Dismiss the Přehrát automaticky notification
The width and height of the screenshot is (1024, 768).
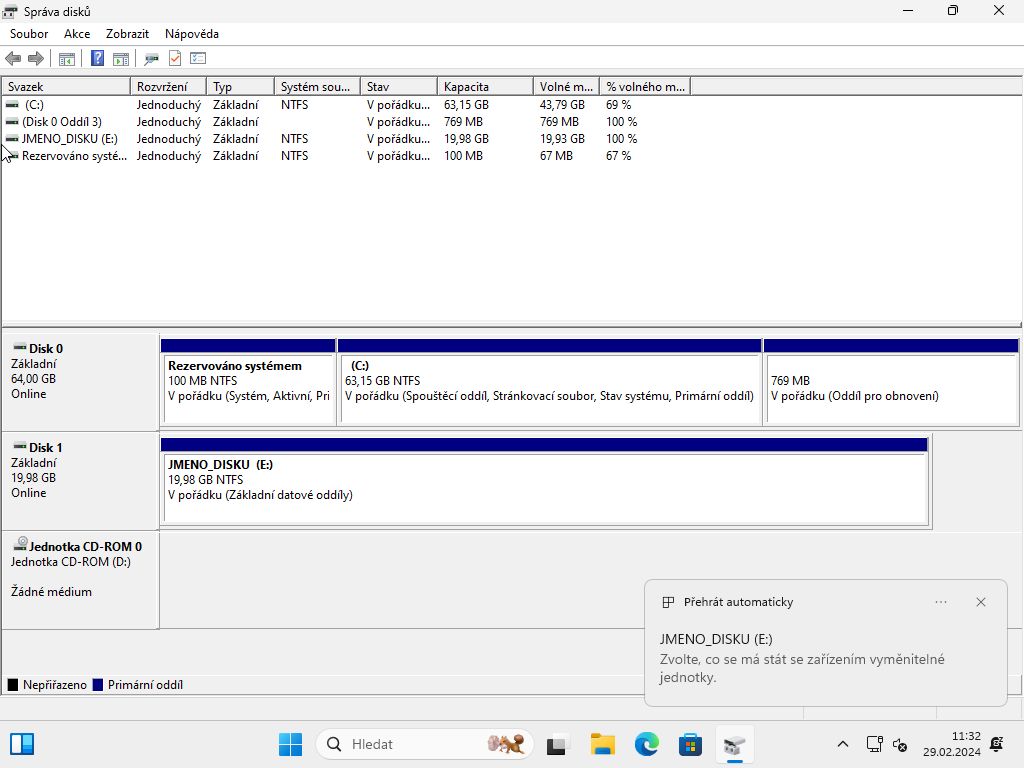981,602
